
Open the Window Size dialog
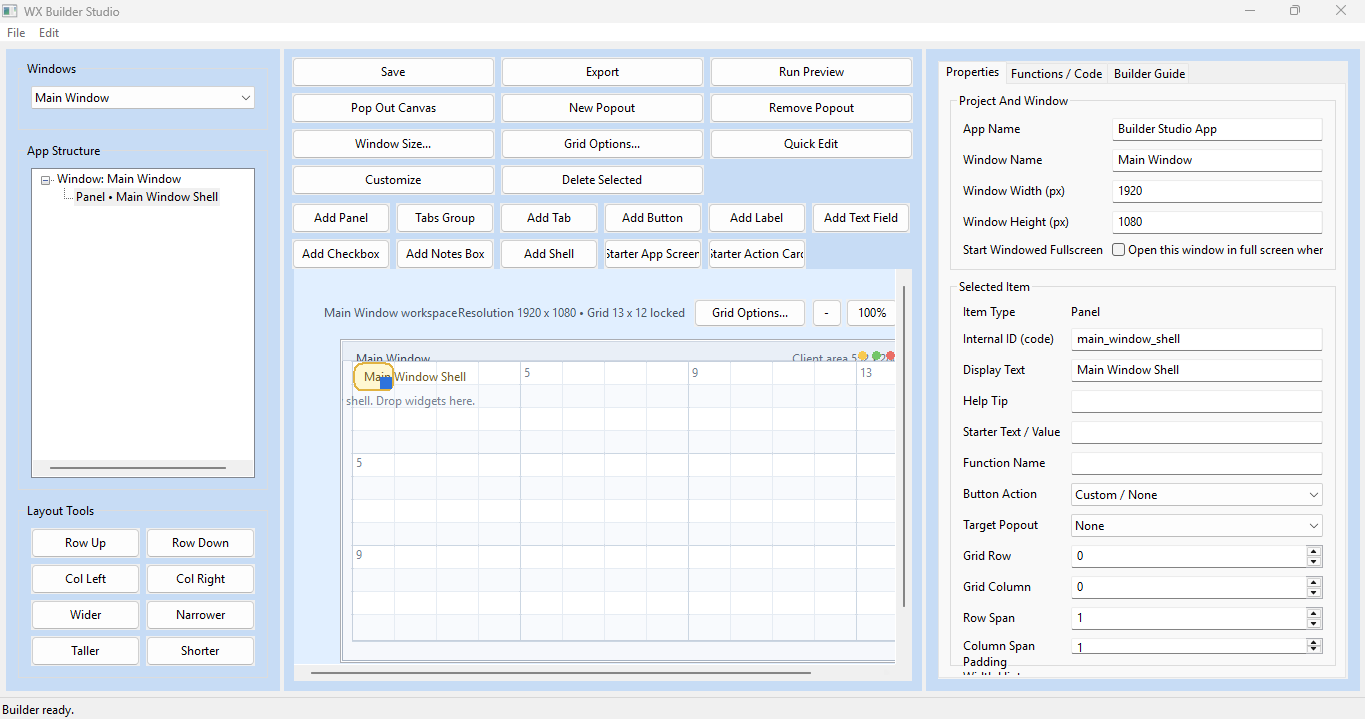click(393, 144)
